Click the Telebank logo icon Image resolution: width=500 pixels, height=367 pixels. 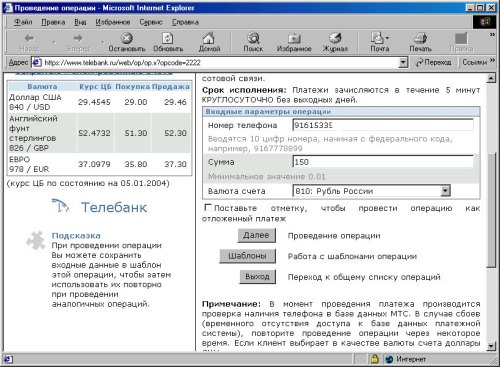click(x=60, y=206)
